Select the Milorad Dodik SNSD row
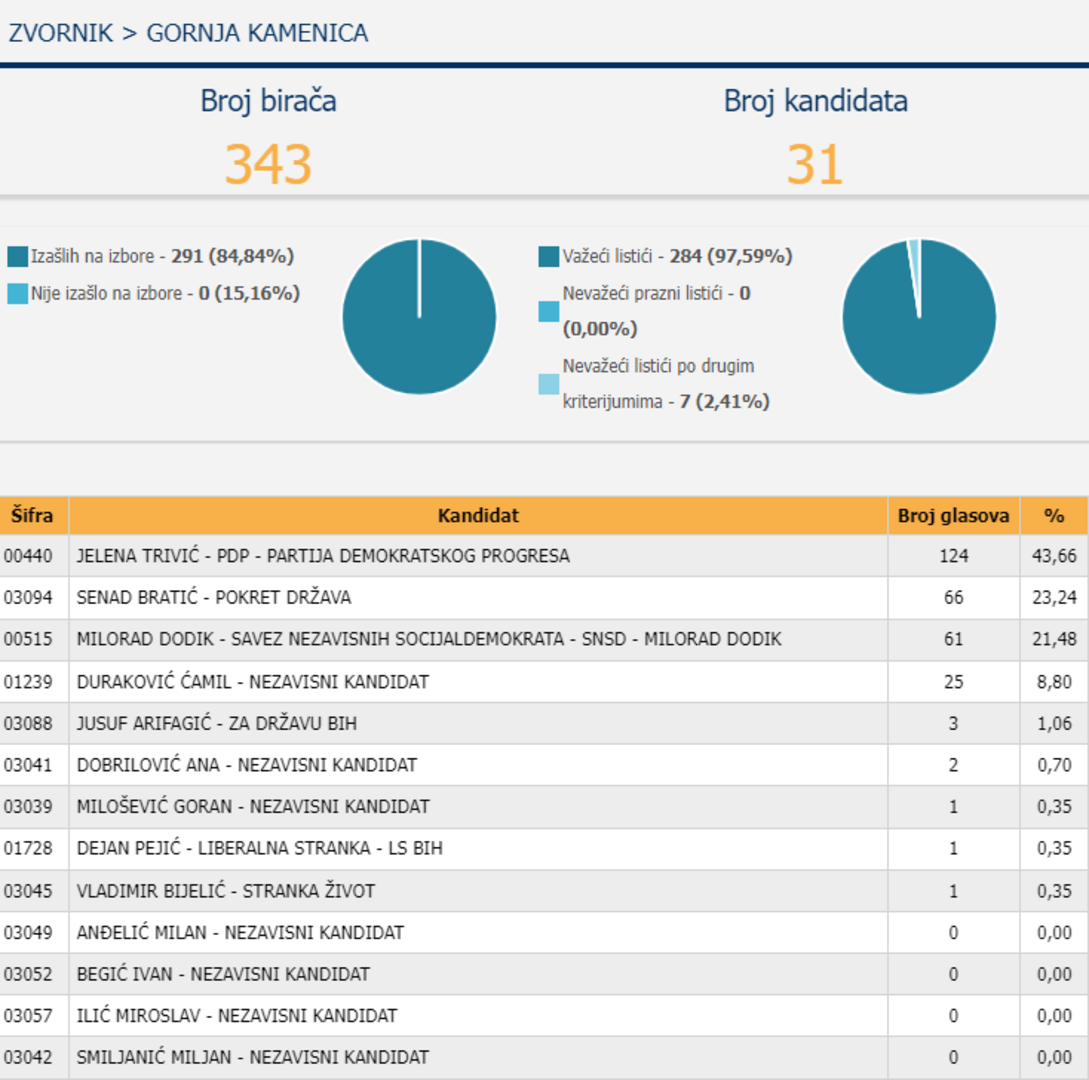Viewport: 1089px width, 1080px height. [x=429, y=640]
